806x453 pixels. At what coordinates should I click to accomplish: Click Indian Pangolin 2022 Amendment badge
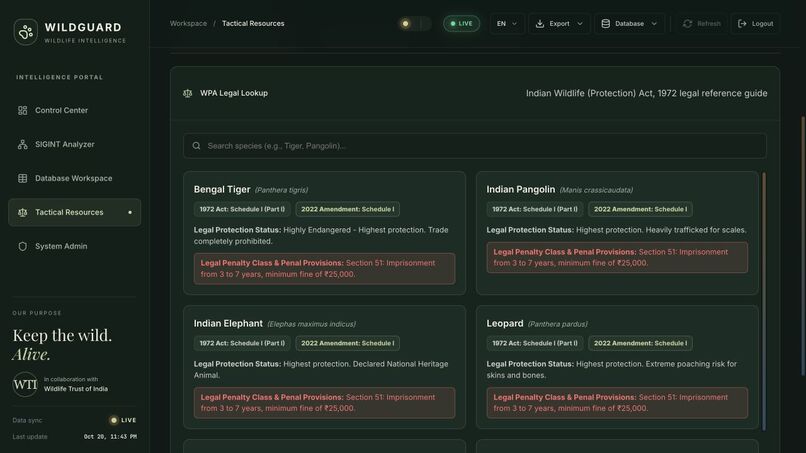click(x=640, y=209)
